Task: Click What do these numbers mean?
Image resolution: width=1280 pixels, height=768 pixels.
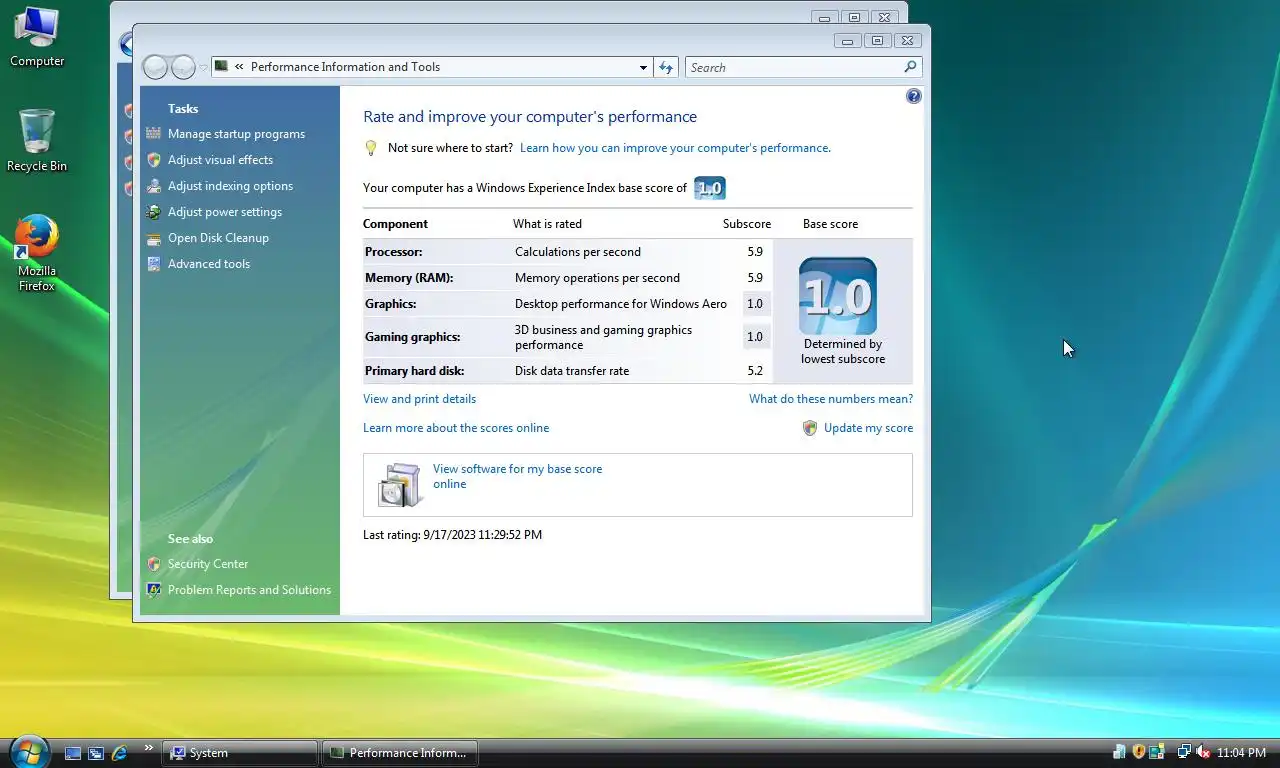Action: point(831,399)
